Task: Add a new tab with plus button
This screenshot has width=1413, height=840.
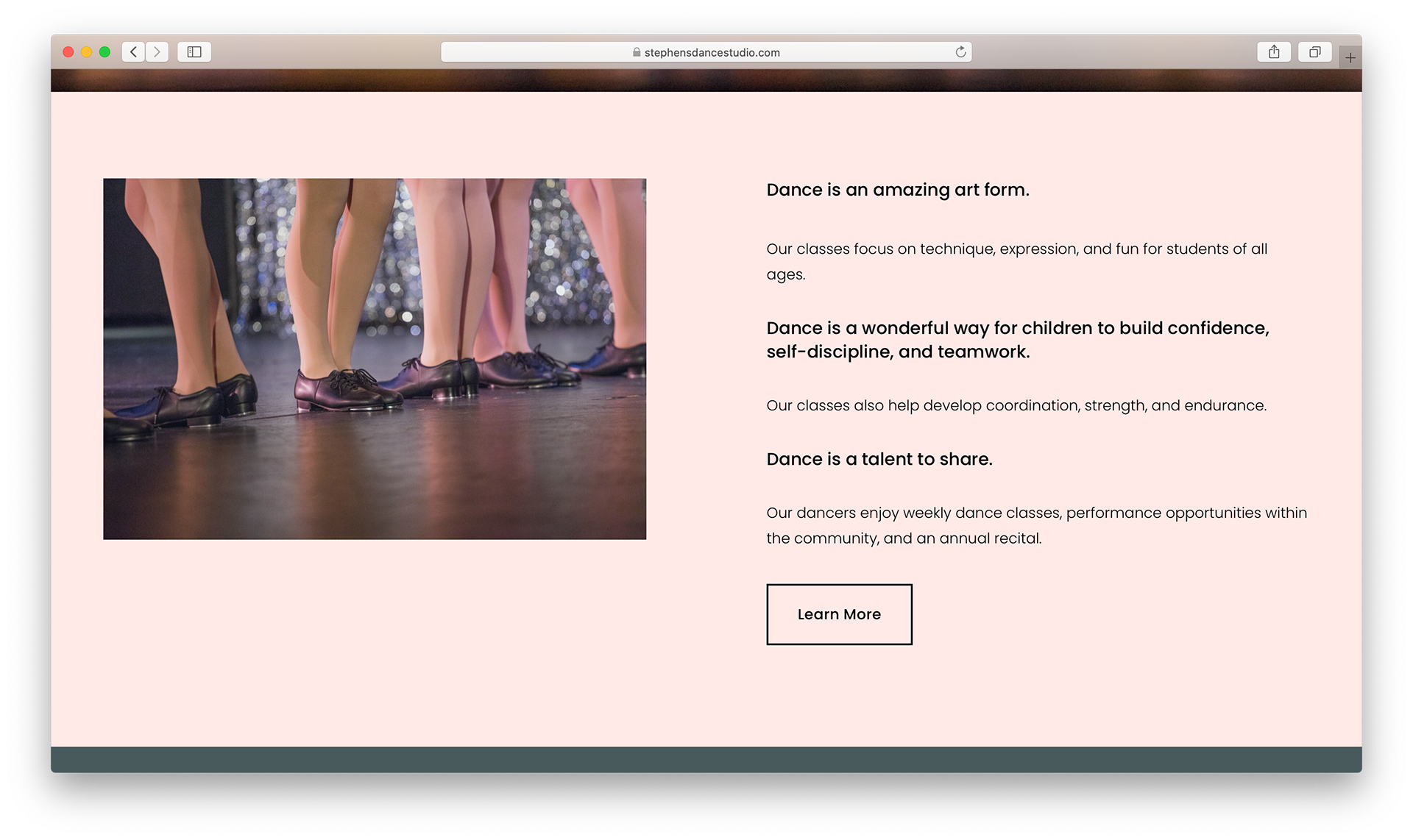Action: pyautogui.click(x=1350, y=57)
